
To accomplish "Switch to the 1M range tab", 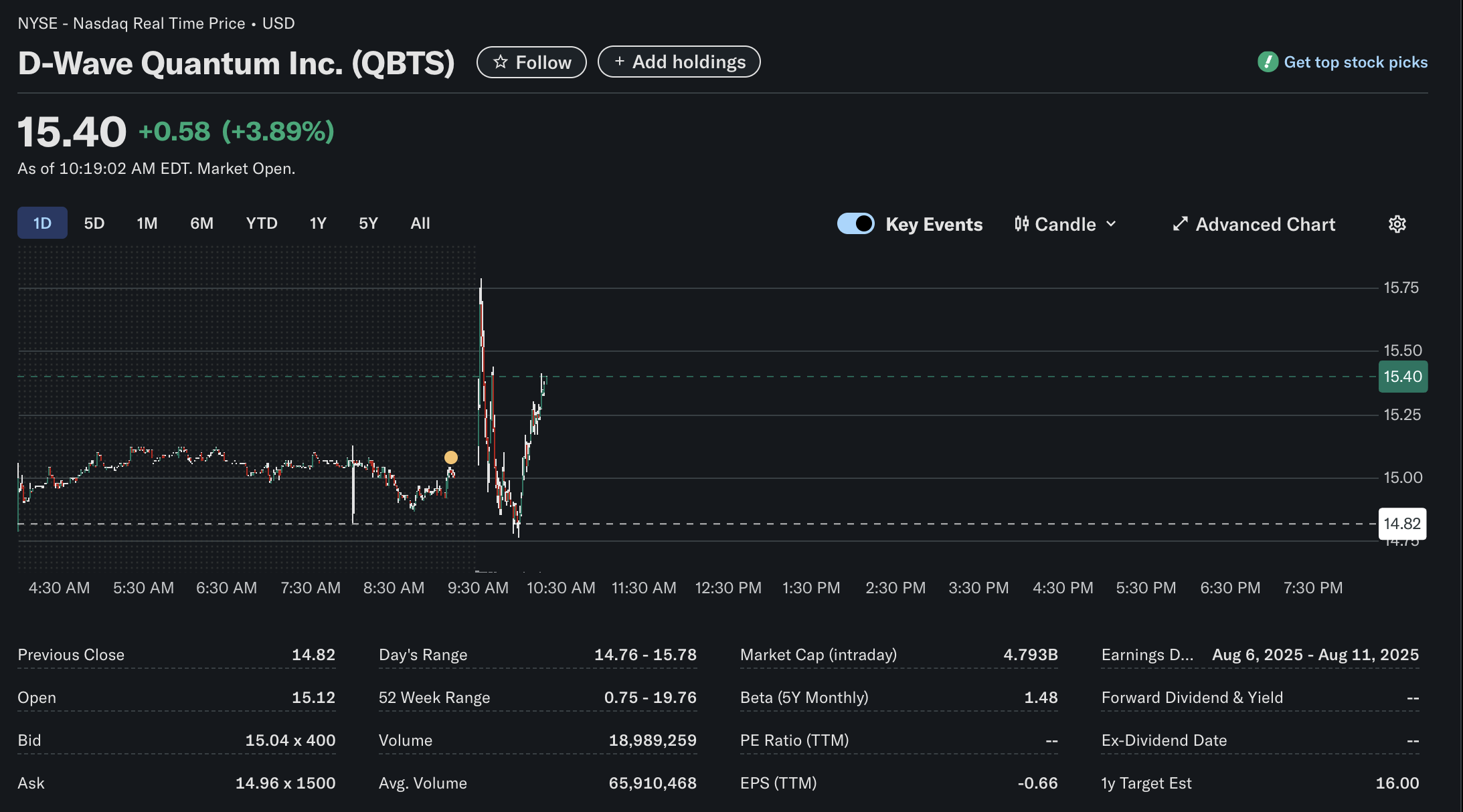I will [147, 223].
